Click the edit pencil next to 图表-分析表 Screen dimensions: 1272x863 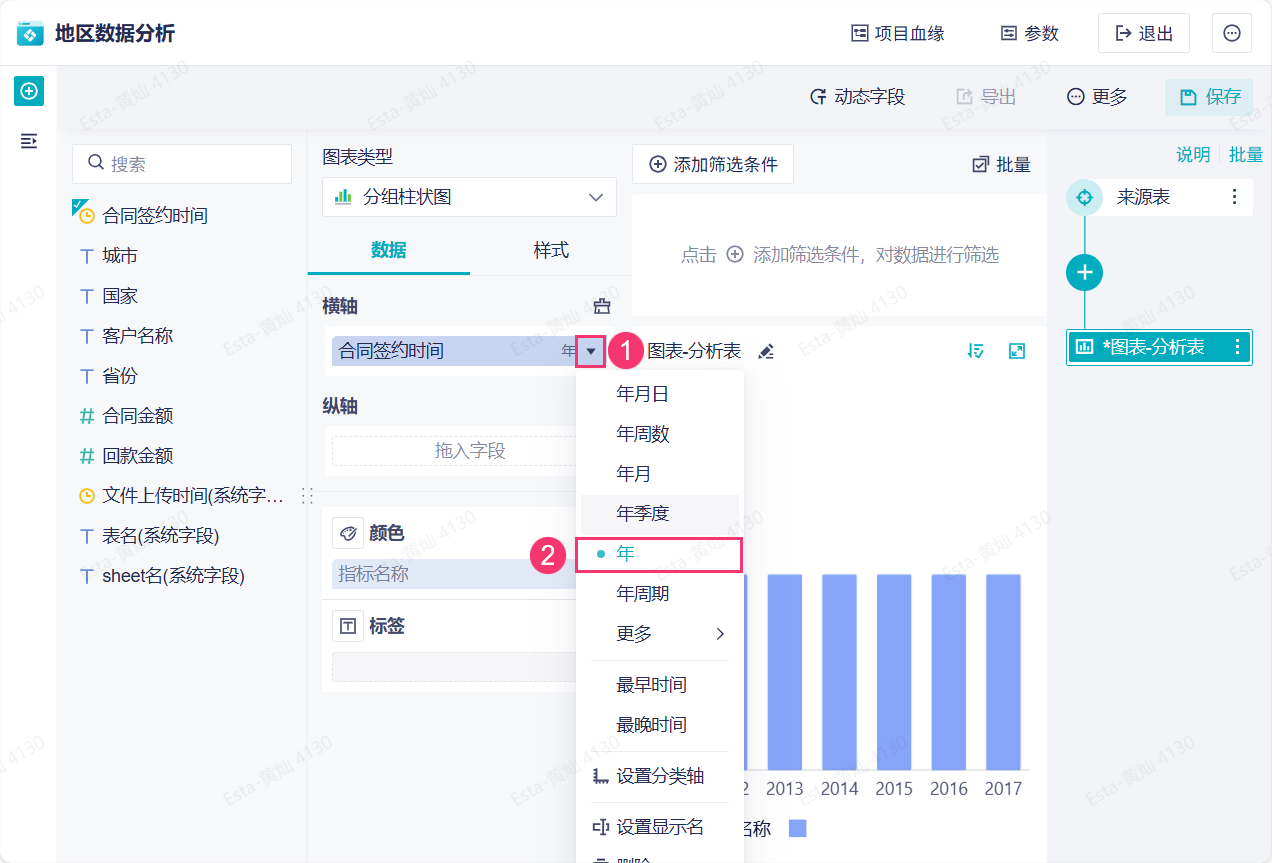(766, 351)
